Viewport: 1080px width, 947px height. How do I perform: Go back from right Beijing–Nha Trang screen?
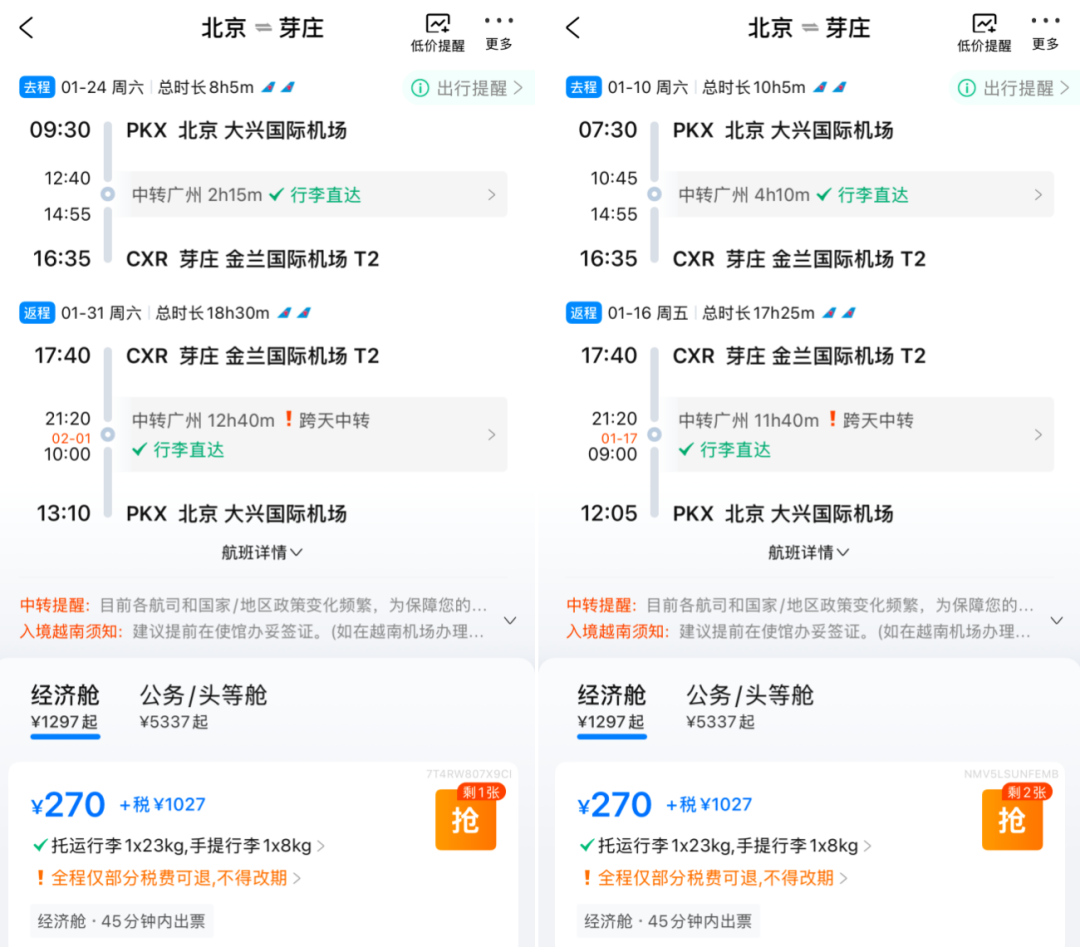pos(573,28)
